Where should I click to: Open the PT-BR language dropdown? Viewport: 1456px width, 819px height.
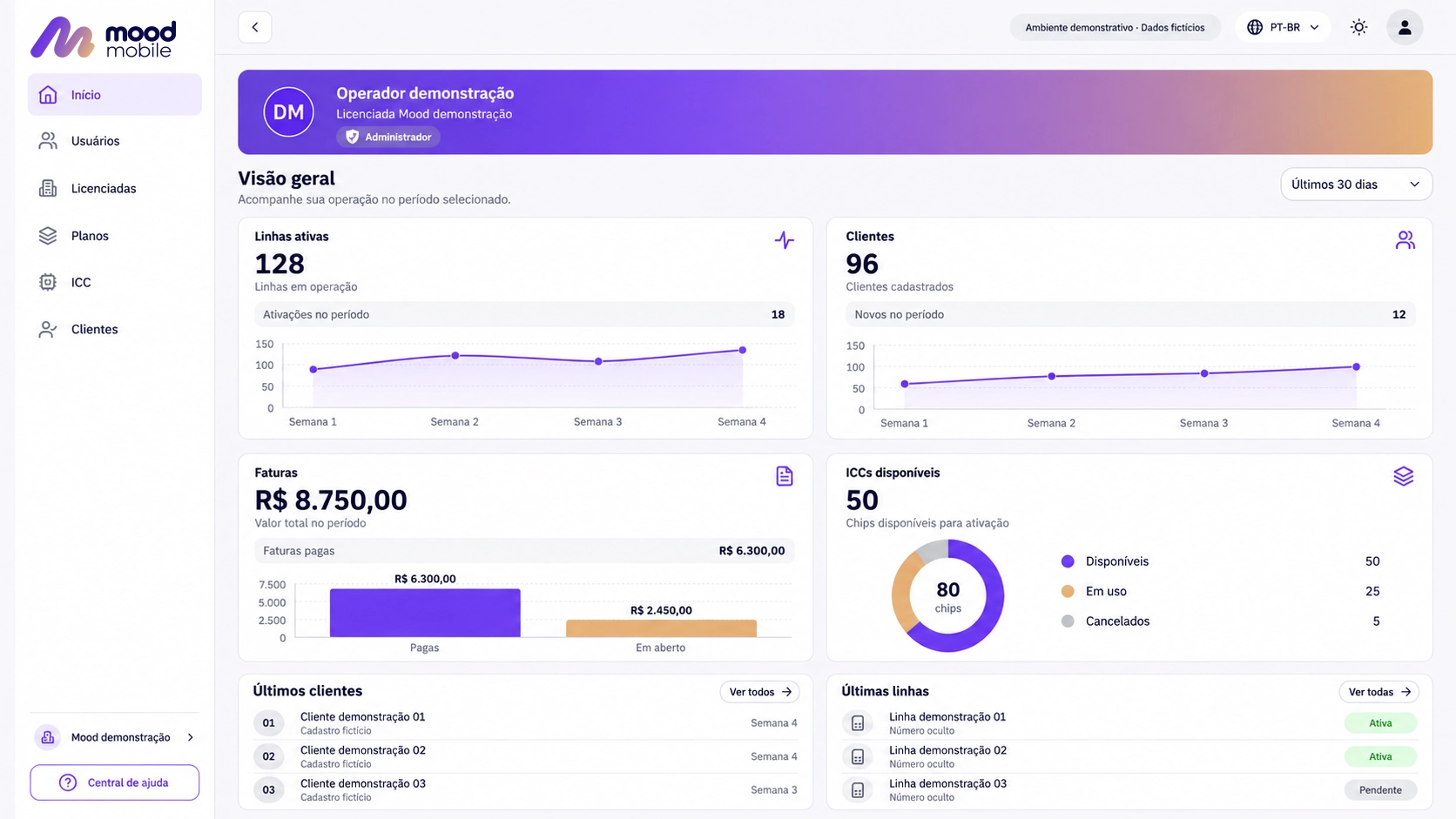pyautogui.click(x=1283, y=27)
